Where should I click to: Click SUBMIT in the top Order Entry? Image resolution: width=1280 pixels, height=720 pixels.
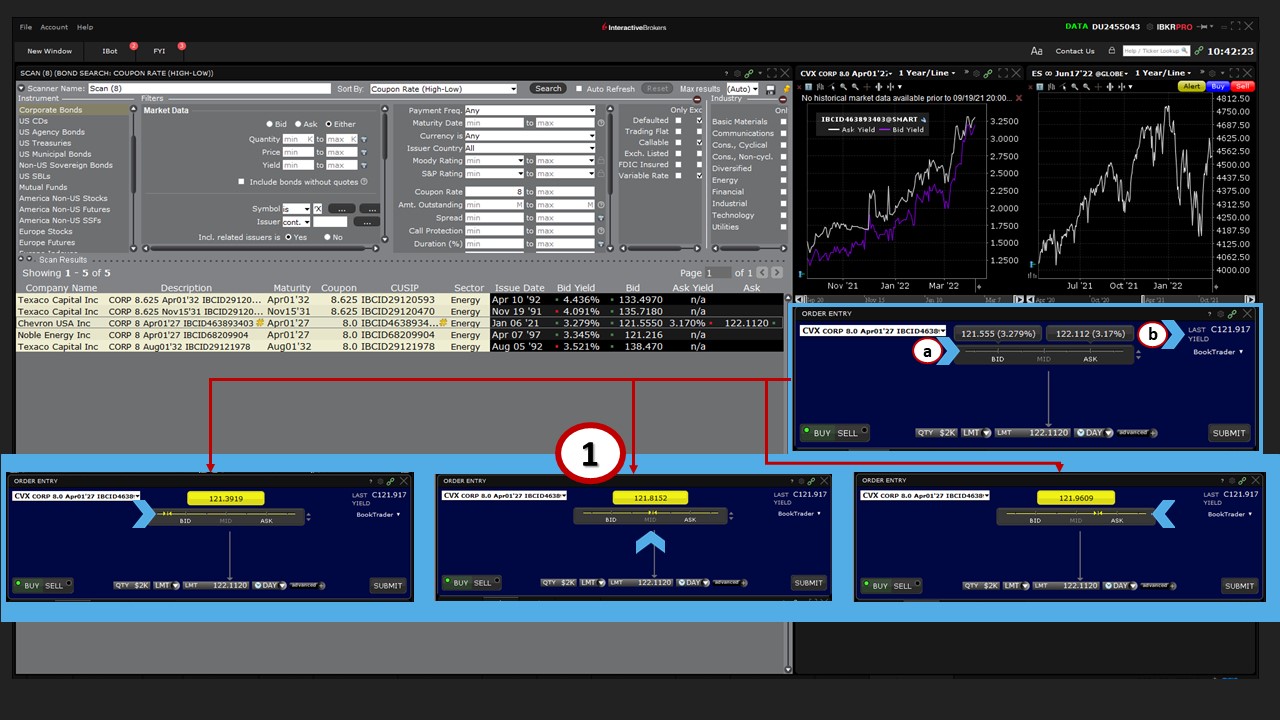pos(1228,433)
